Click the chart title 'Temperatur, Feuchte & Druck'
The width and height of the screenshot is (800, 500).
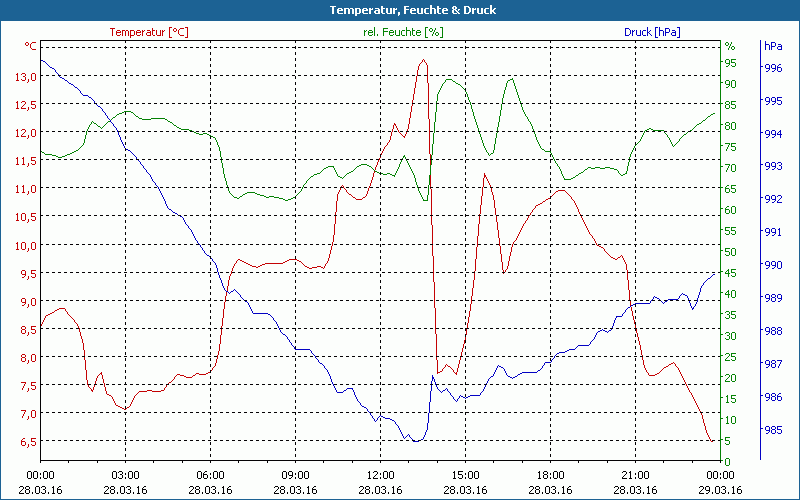pyautogui.click(x=399, y=10)
